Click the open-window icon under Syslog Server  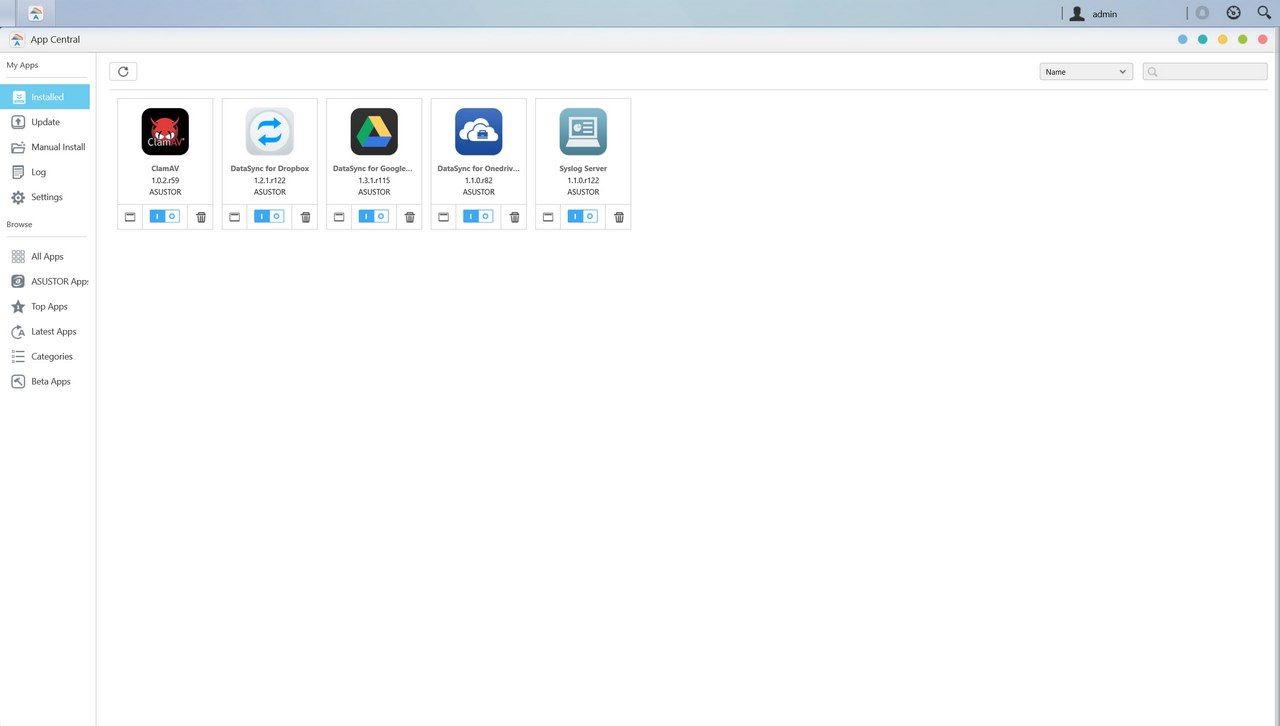click(548, 217)
